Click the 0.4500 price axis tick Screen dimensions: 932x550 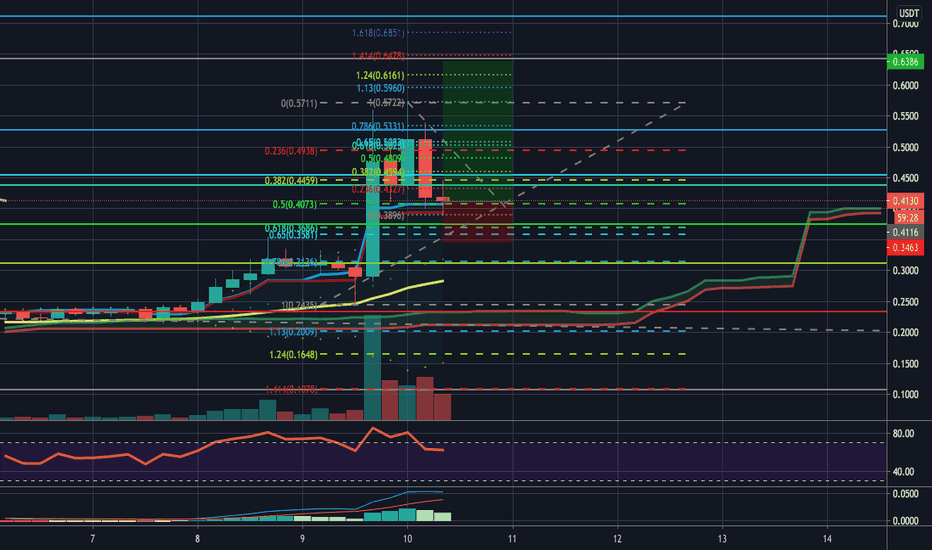coord(905,178)
